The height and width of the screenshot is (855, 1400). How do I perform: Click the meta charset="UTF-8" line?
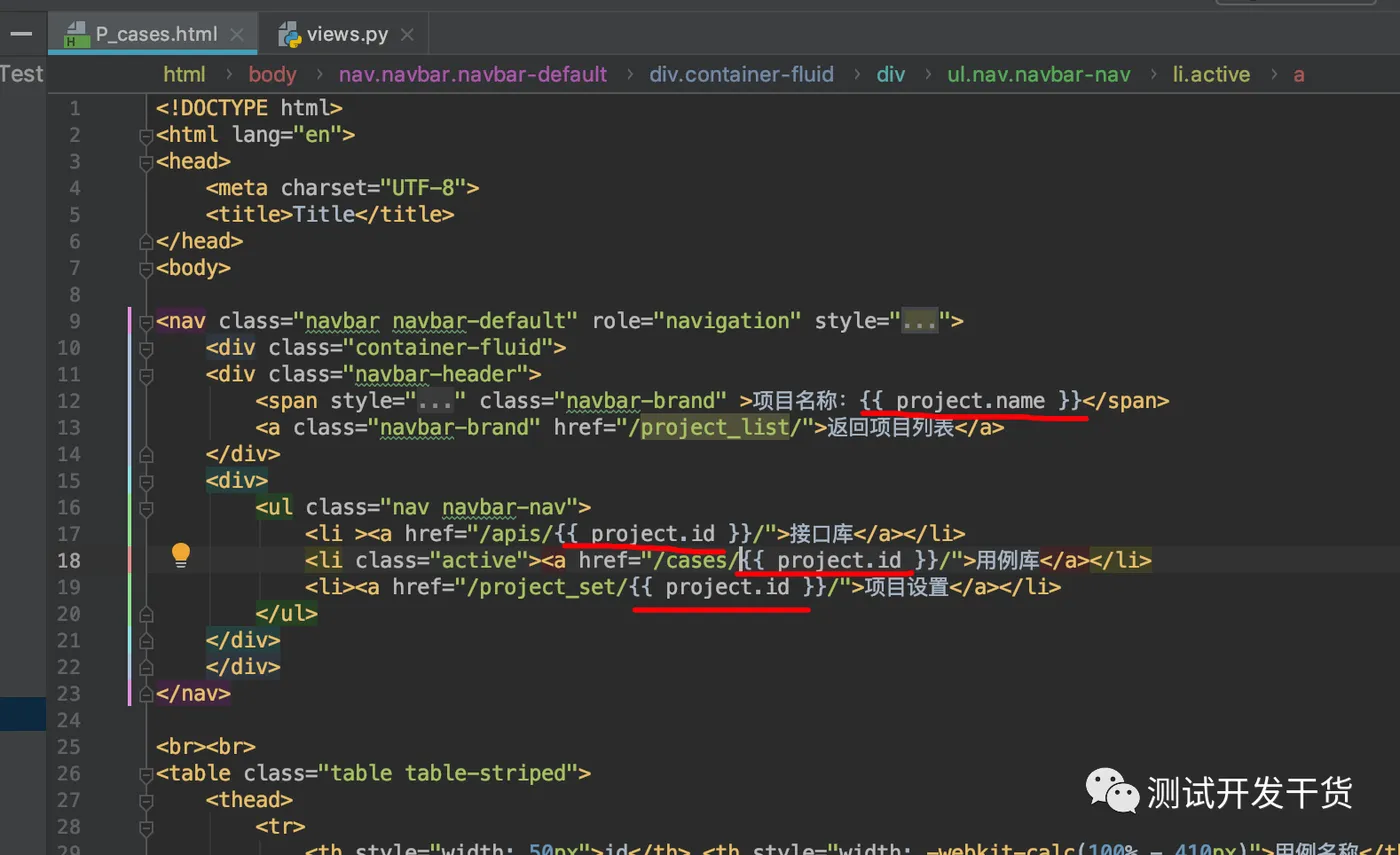[x=343, y=188]
